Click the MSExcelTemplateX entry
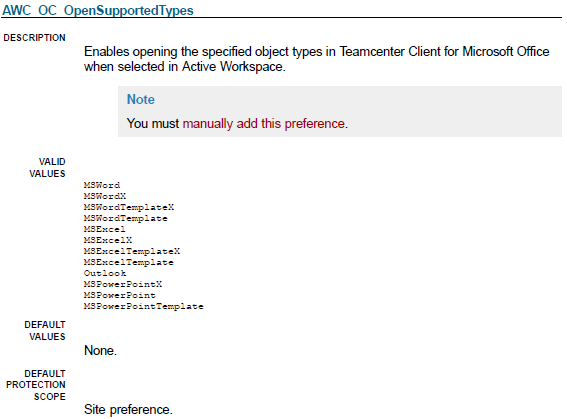The height and width of the screenshot is (419, 567). coord(132,251)
